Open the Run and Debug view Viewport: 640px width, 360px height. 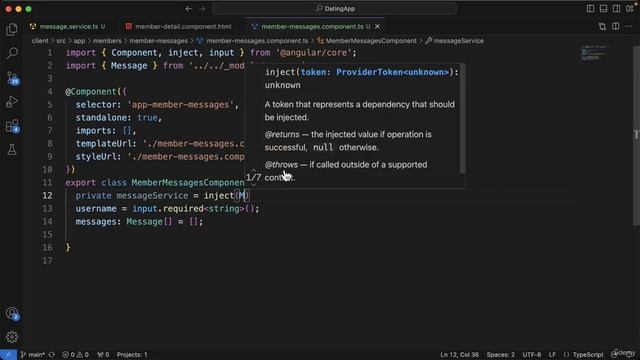pyautogui.click(x=12, y=102)
